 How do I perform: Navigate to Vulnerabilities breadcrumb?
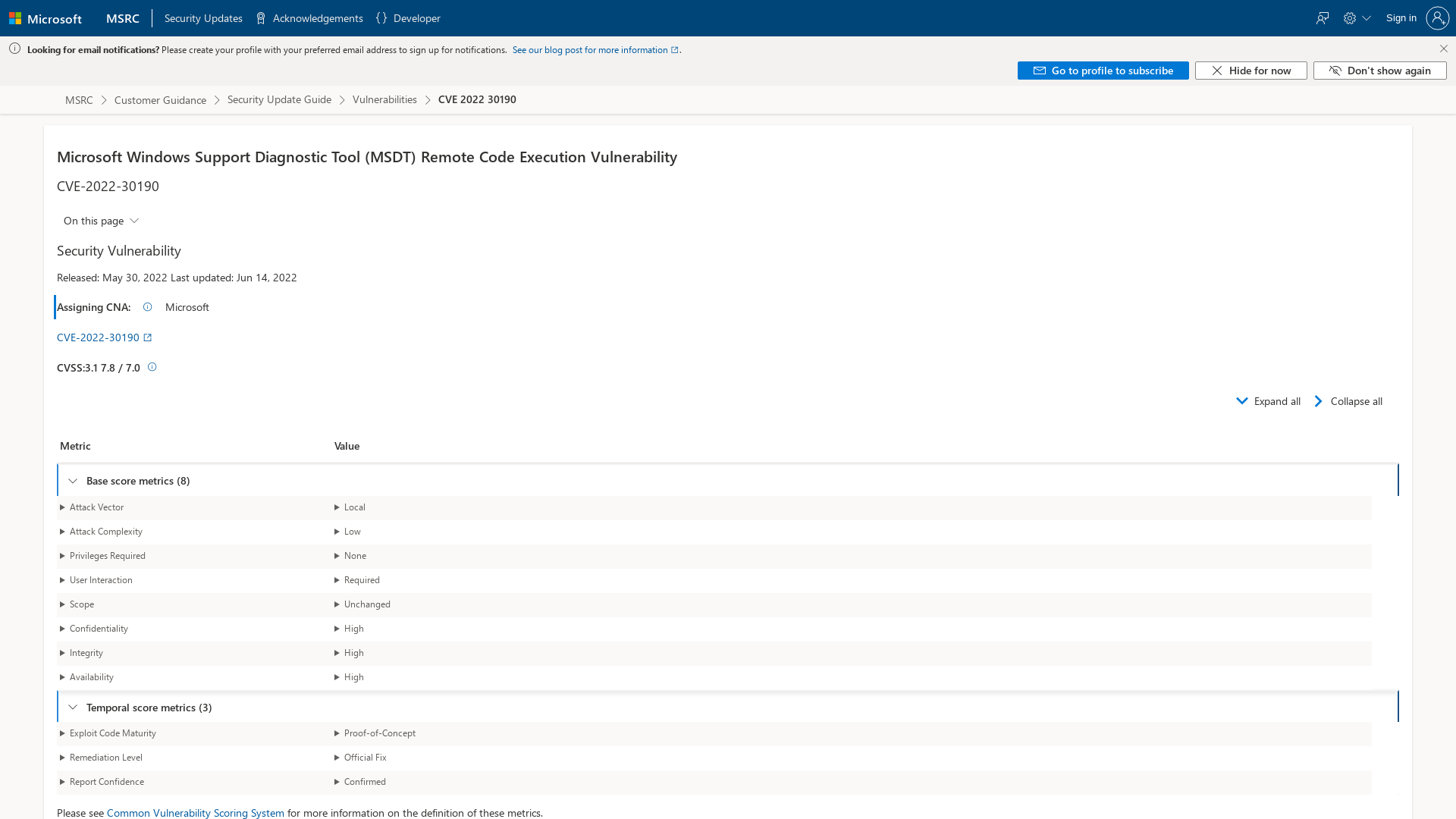(x=384, y=99)
